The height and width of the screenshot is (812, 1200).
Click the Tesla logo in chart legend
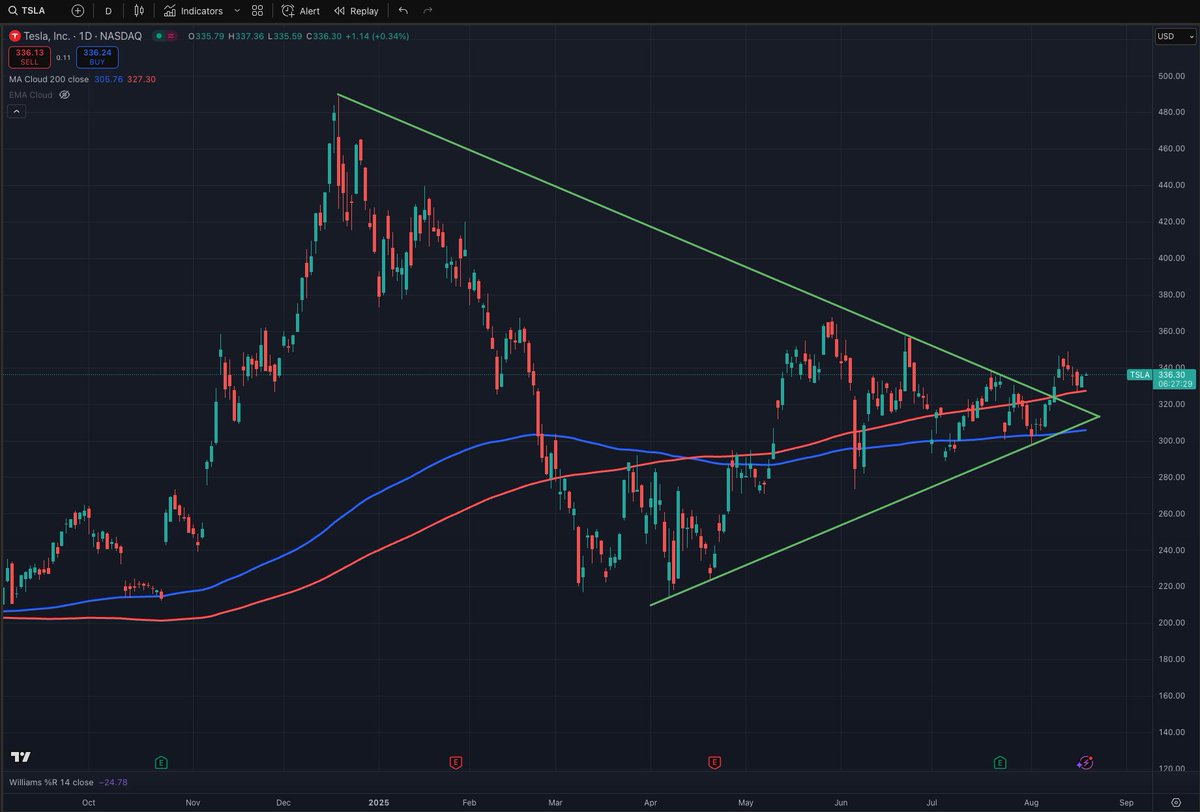15,36
